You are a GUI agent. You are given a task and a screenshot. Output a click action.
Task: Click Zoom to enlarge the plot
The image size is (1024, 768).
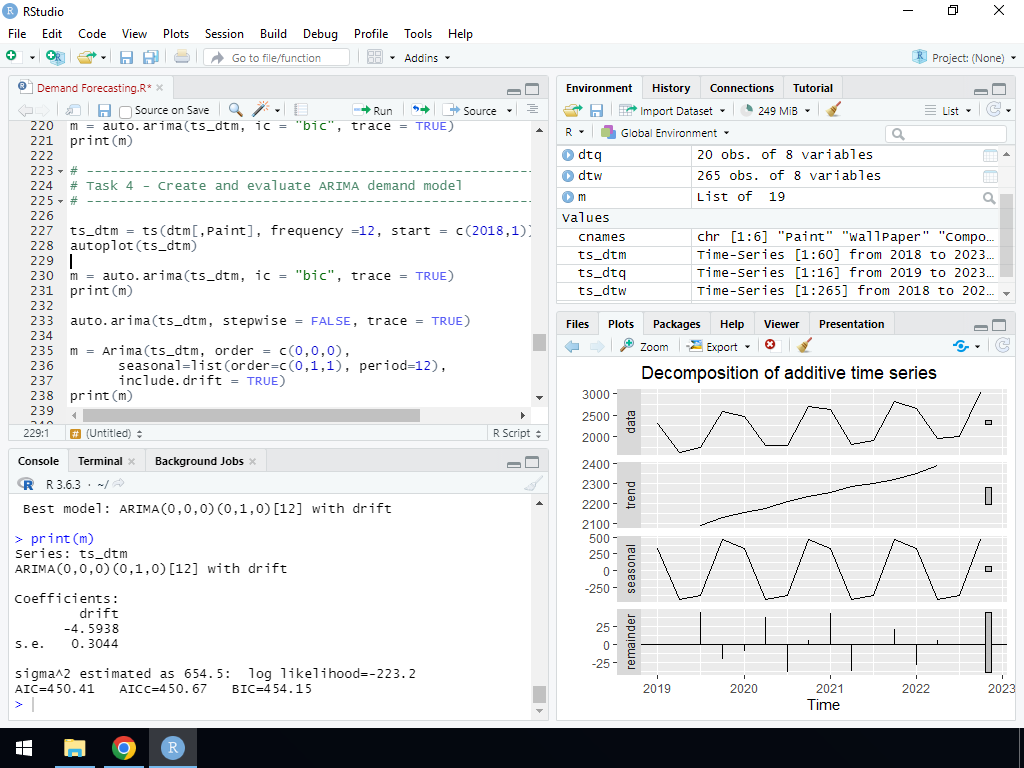coord(644,346)
